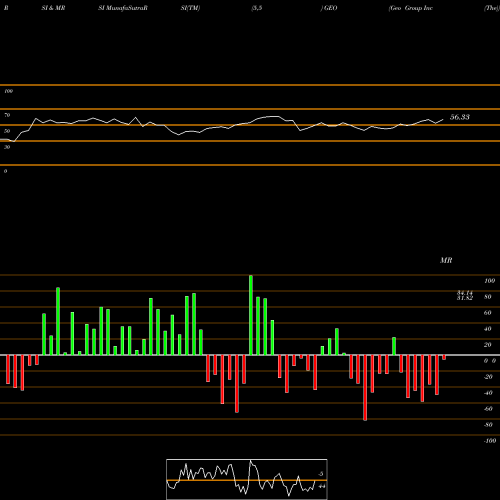This screenshot has width=500, height=500.
Task: Click the 'SI & MR' header text
Action: 53,8
